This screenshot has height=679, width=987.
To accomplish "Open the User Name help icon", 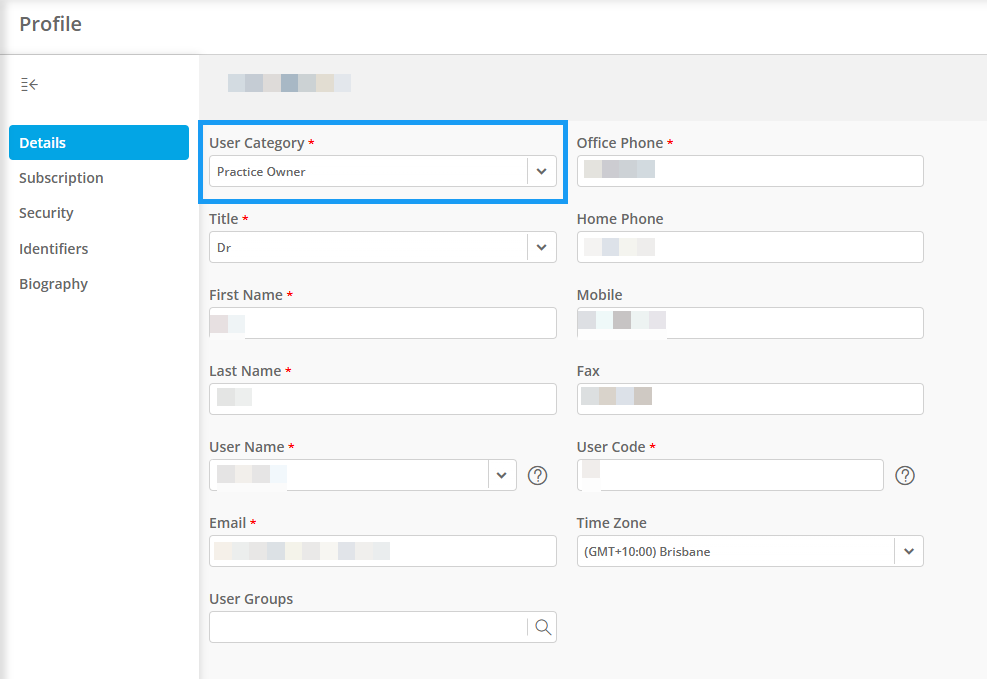I will [x=538, y=476].
